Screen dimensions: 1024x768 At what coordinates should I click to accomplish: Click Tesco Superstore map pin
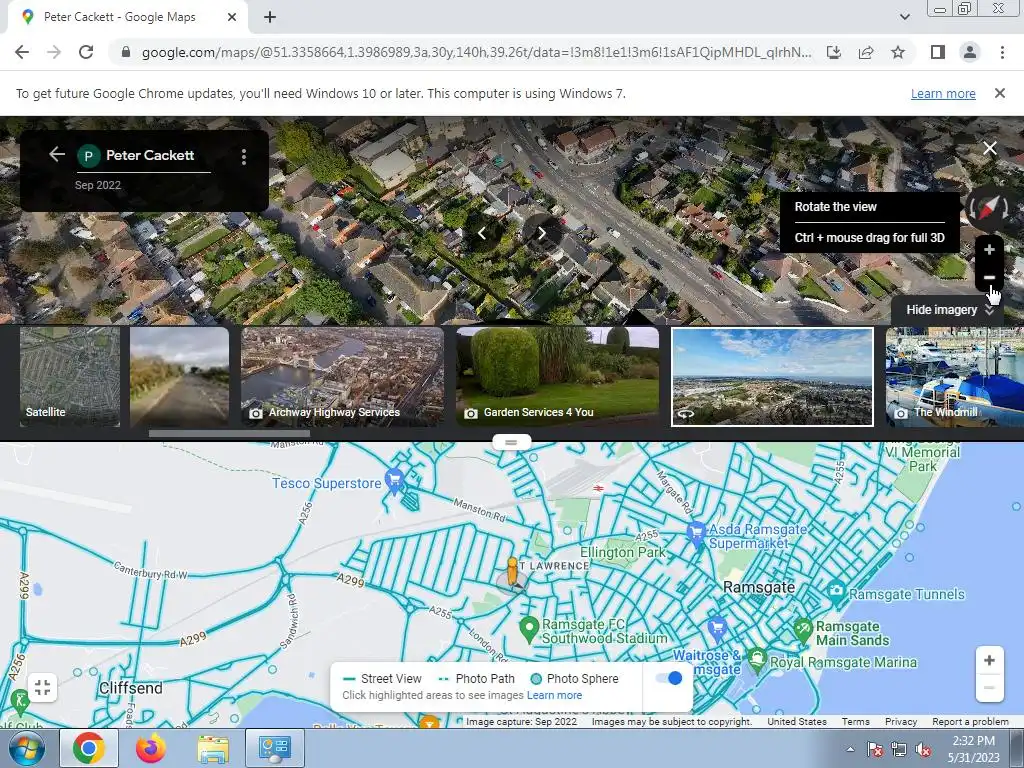394,481
